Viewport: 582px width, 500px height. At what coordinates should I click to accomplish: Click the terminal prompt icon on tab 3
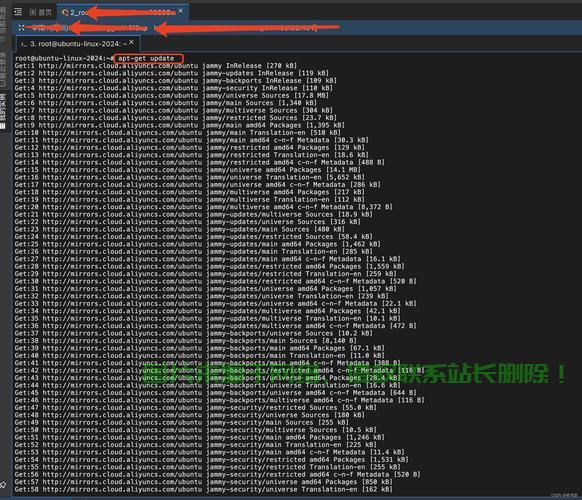[x=24, y=44]
